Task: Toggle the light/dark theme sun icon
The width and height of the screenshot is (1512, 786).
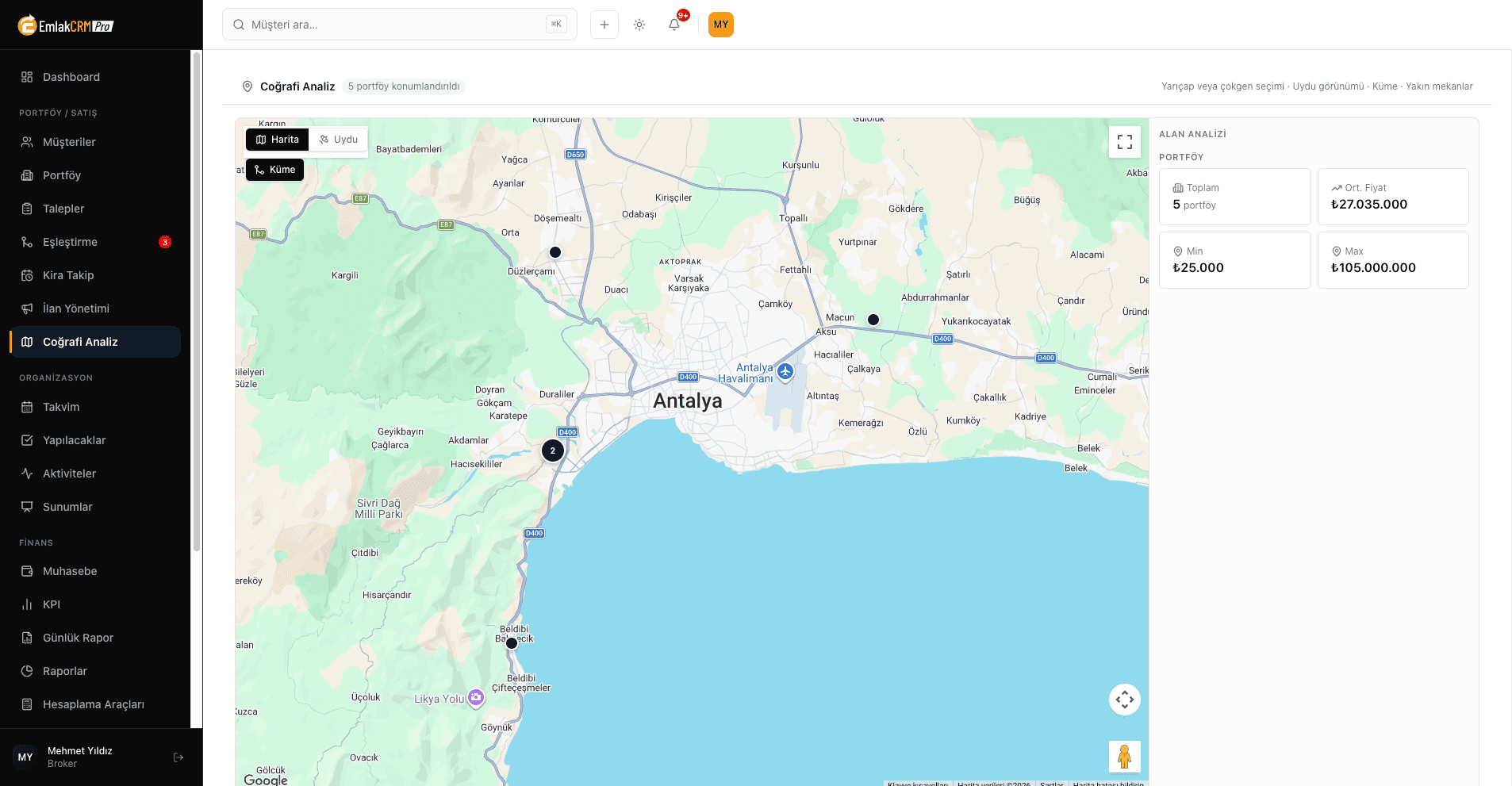Action: [x=639, y=25]
